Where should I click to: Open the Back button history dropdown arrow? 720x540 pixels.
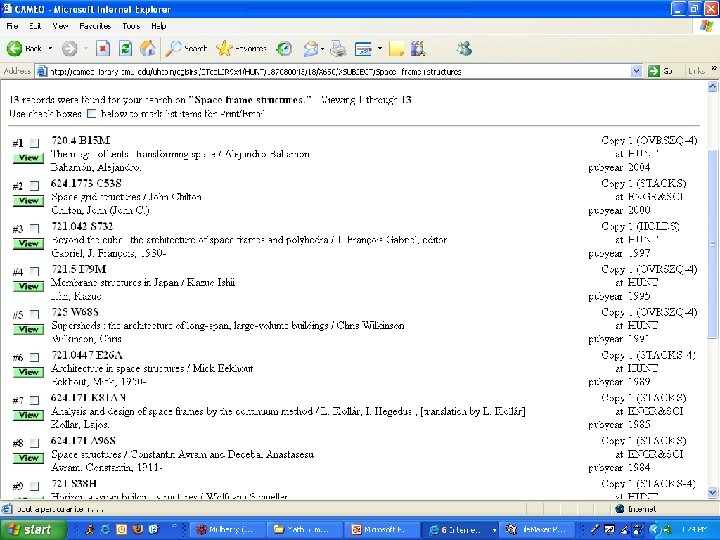(51, 48)
